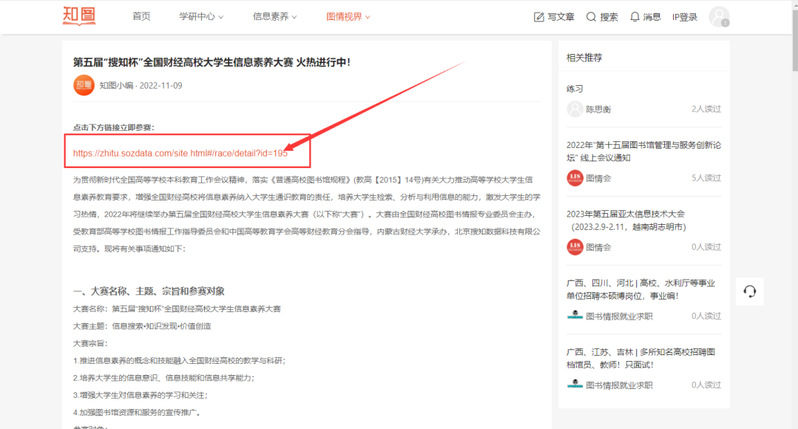Open the 写文章 pencil icon

pos(538,17)
